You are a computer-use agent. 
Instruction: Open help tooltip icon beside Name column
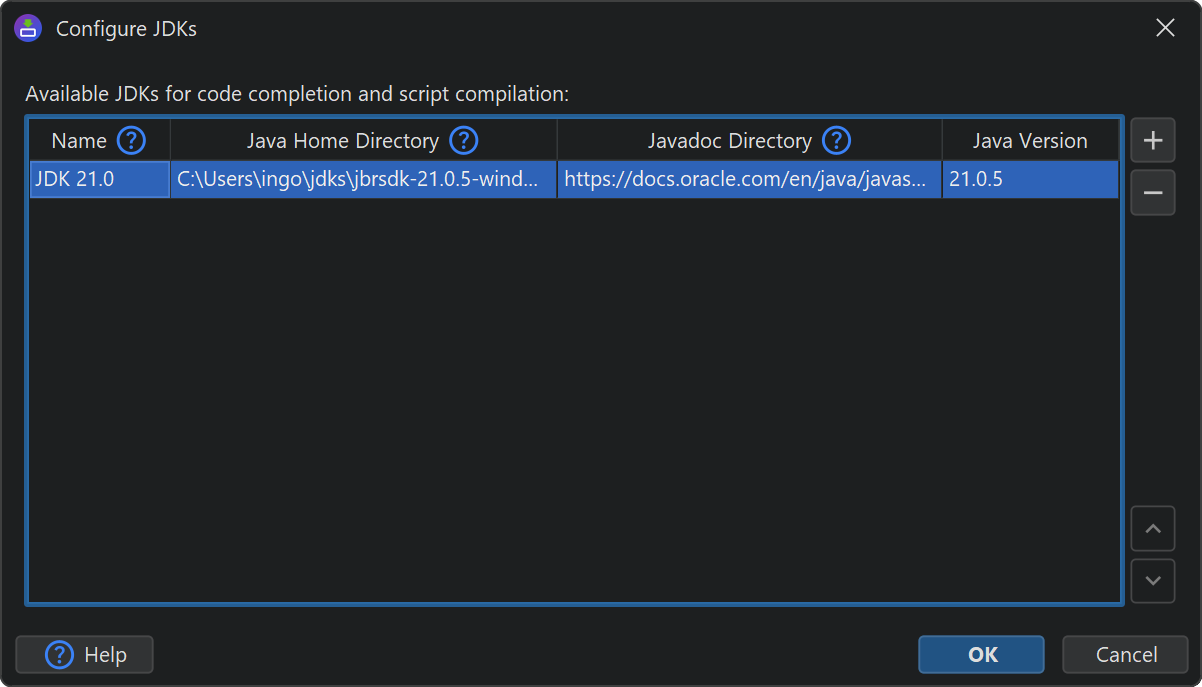click(x=131, y=141)
